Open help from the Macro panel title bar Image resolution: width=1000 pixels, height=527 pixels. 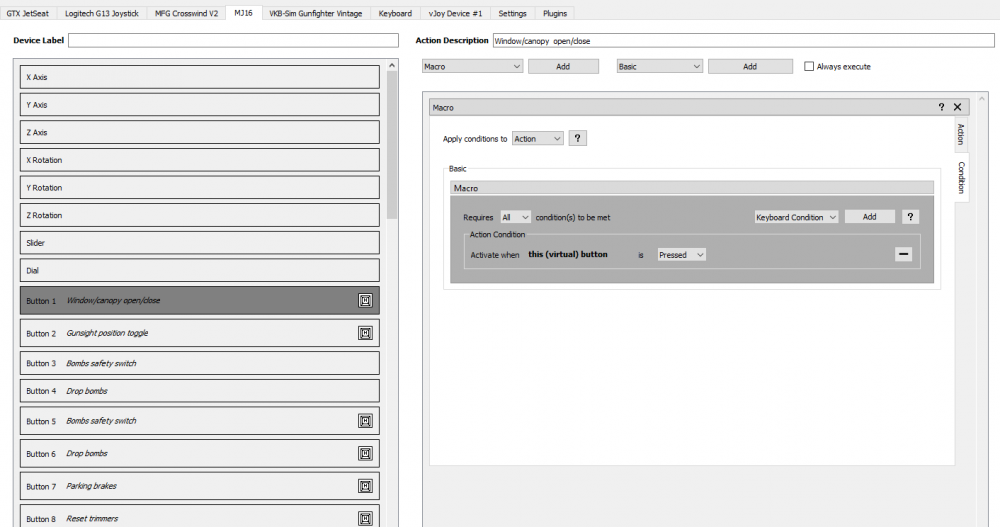click(941, 107)
